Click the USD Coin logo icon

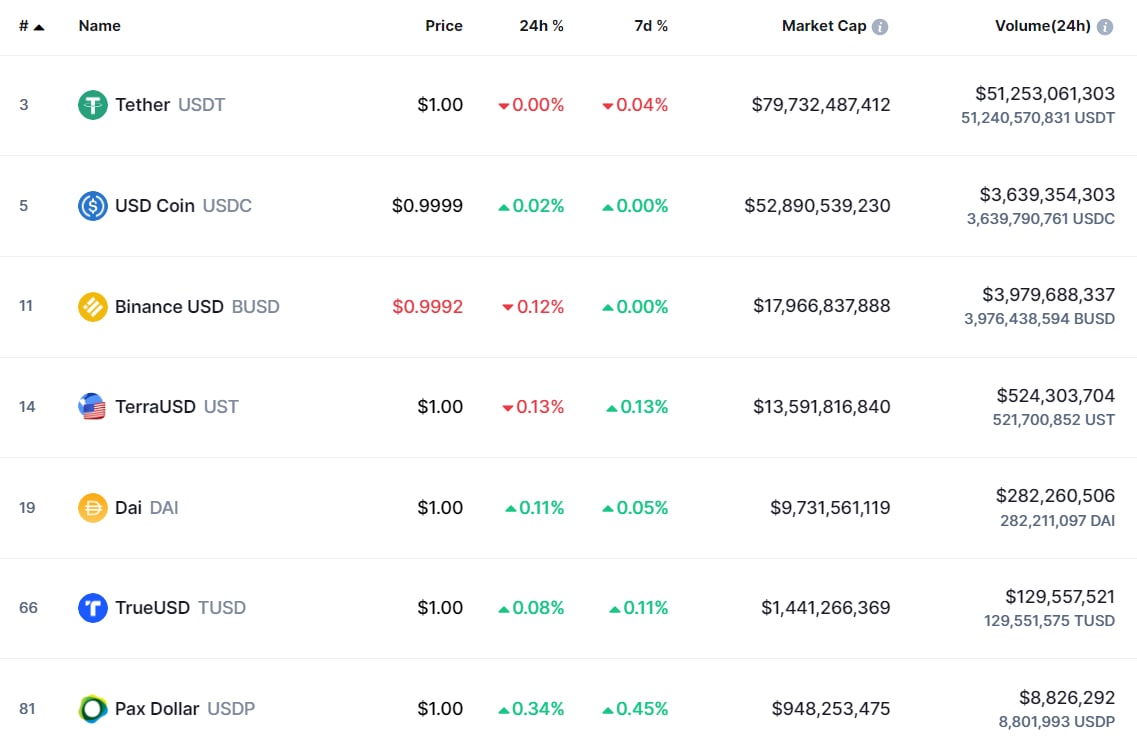(93, 206)
